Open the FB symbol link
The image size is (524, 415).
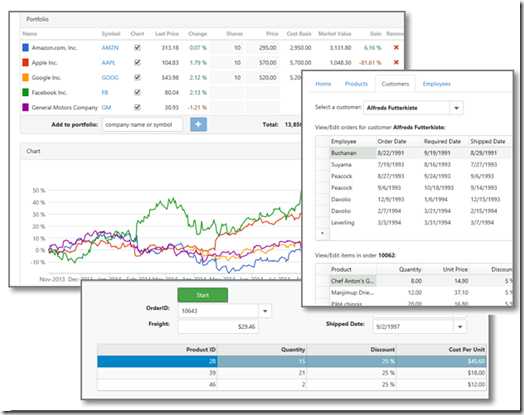[105, 93]
